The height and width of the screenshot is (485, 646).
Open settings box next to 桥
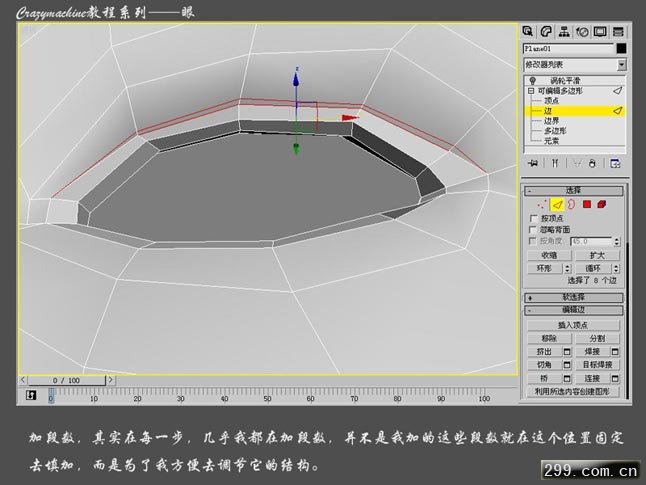pyautogui.click(x=567, y=378)
